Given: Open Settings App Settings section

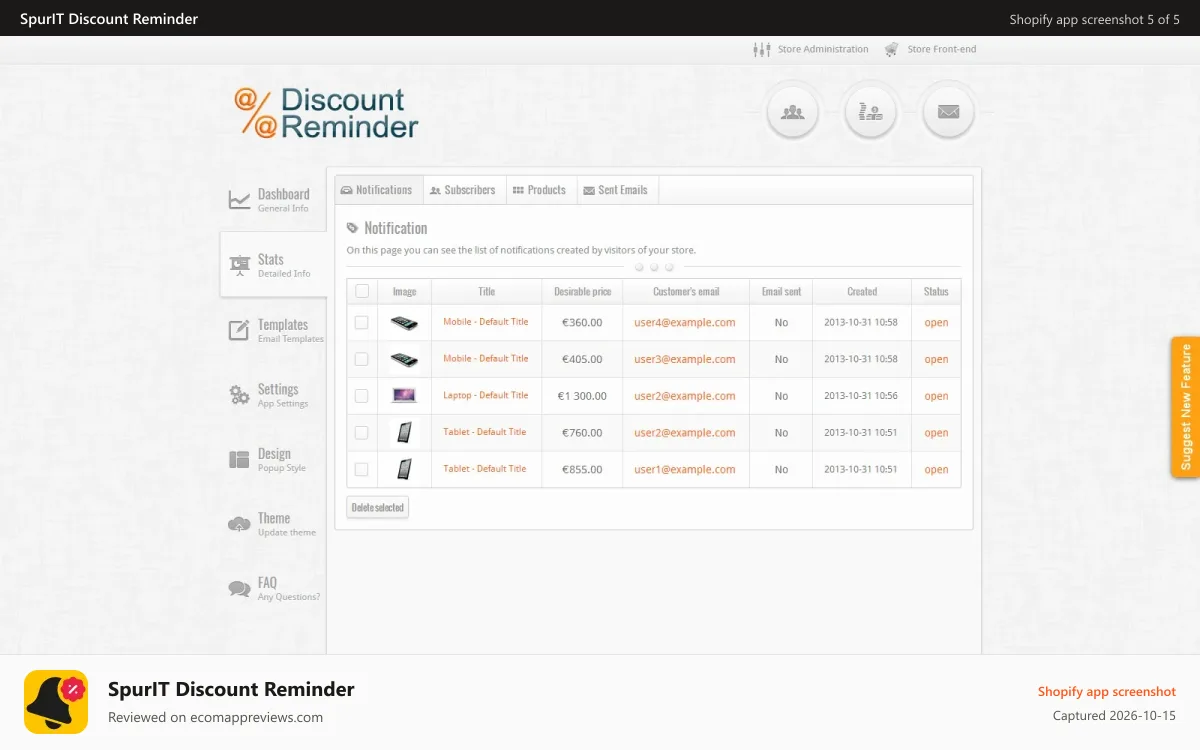Looking at the screenshot, I should 273,395.
